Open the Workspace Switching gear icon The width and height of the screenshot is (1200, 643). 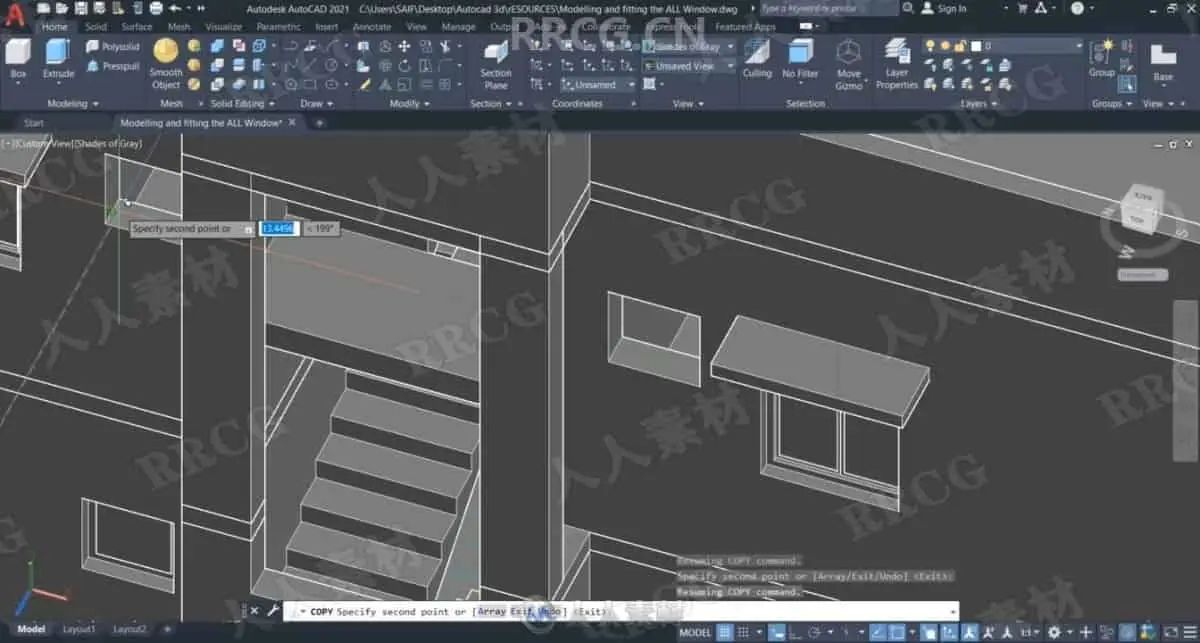coord(1054,632)
